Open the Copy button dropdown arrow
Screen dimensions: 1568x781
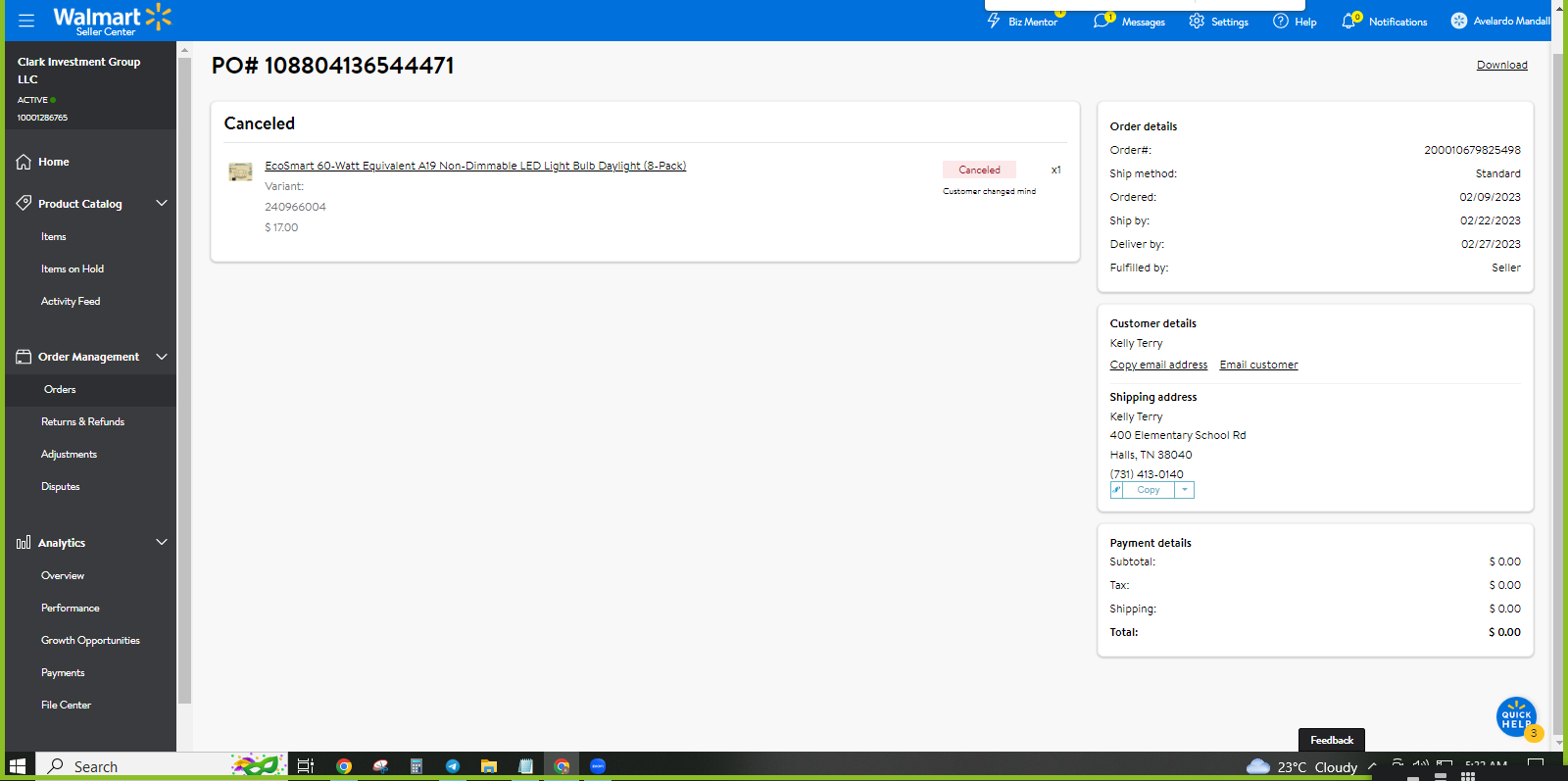tap(1184, 490)
